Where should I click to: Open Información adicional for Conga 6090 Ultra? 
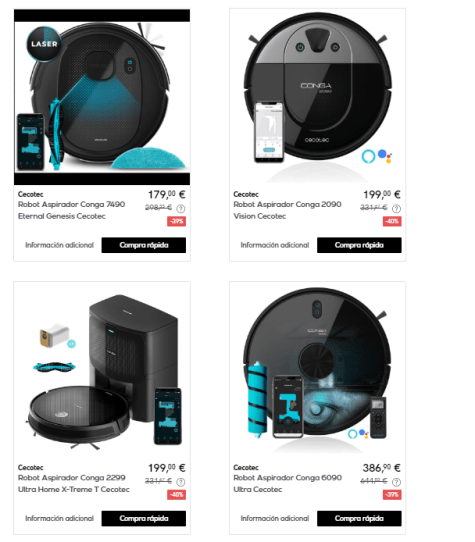click(275, 518)
